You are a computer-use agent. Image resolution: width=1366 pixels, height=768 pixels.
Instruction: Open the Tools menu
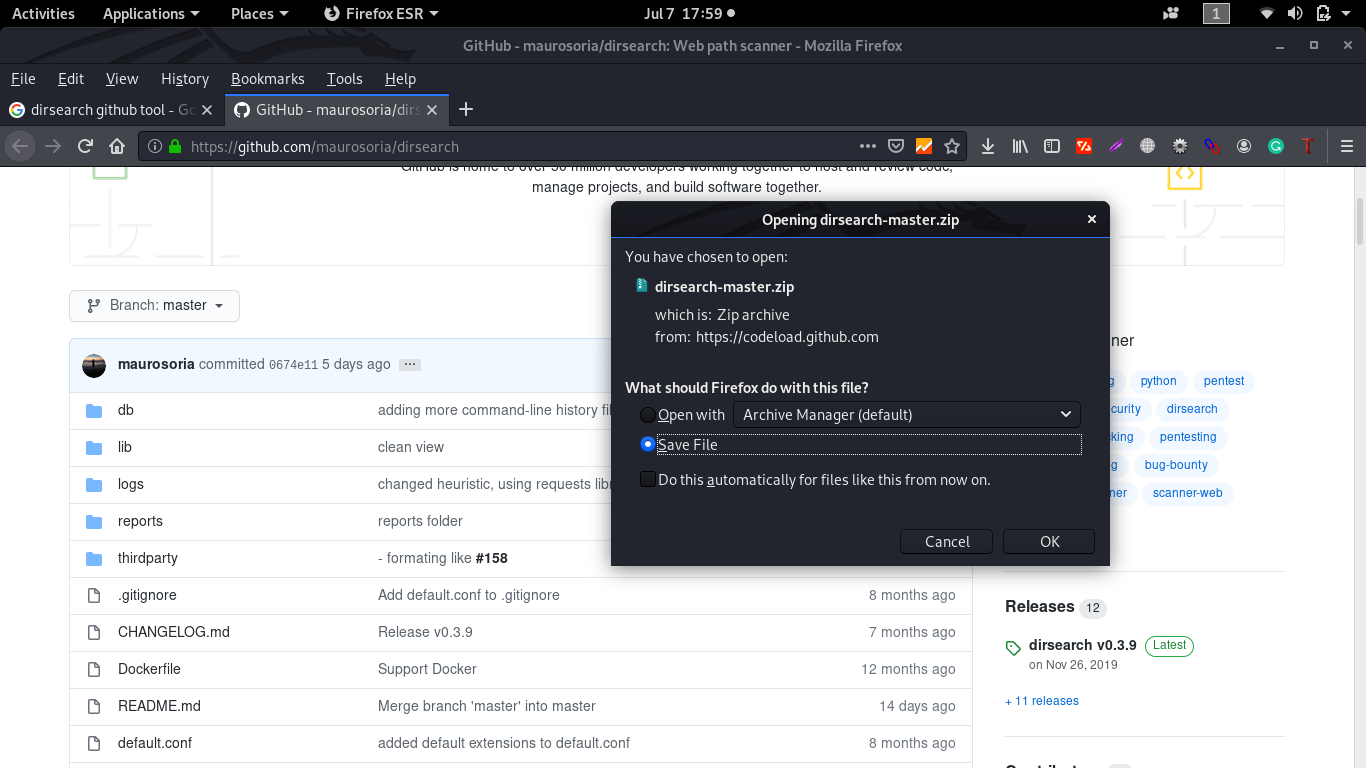pos(344,79)
